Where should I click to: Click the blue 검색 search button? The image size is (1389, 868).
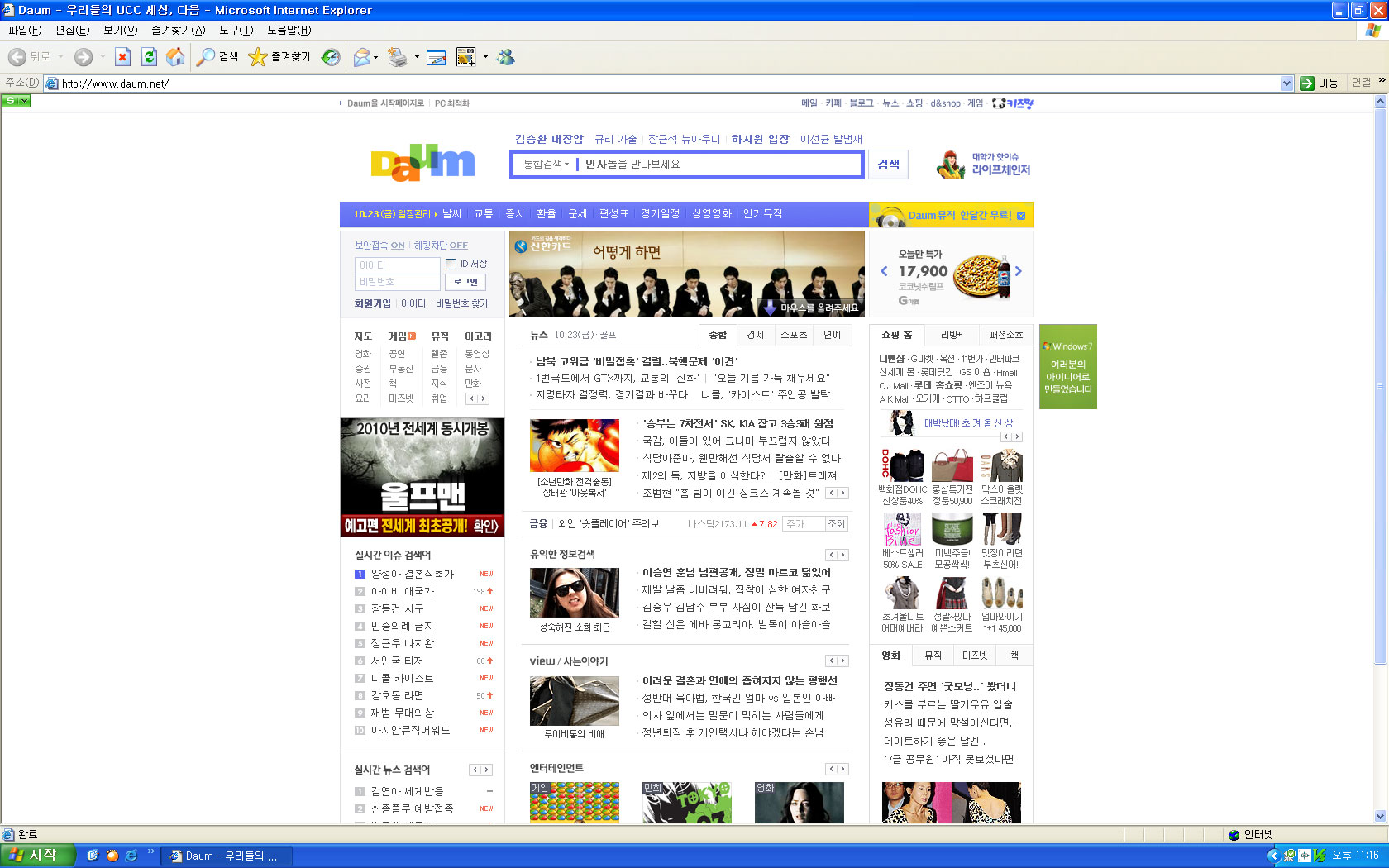tap(888, 165)
